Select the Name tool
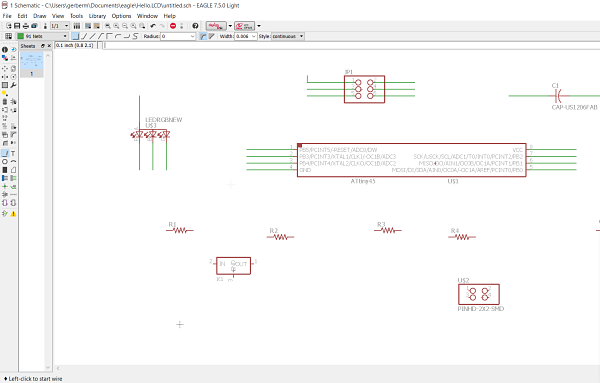This screenshot has height=383, width=600. click(x=5, y=126)
